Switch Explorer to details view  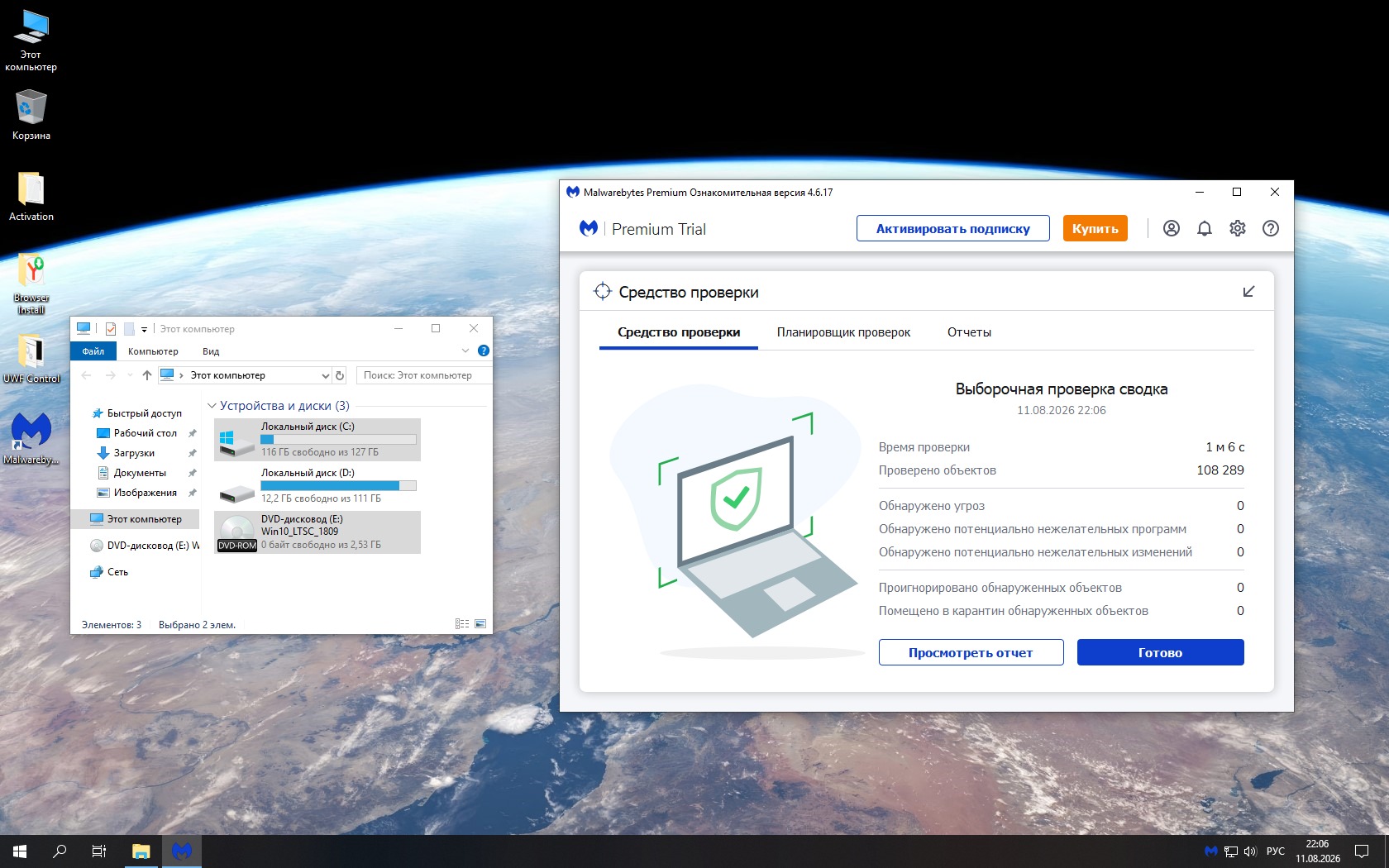click(462, 624)
